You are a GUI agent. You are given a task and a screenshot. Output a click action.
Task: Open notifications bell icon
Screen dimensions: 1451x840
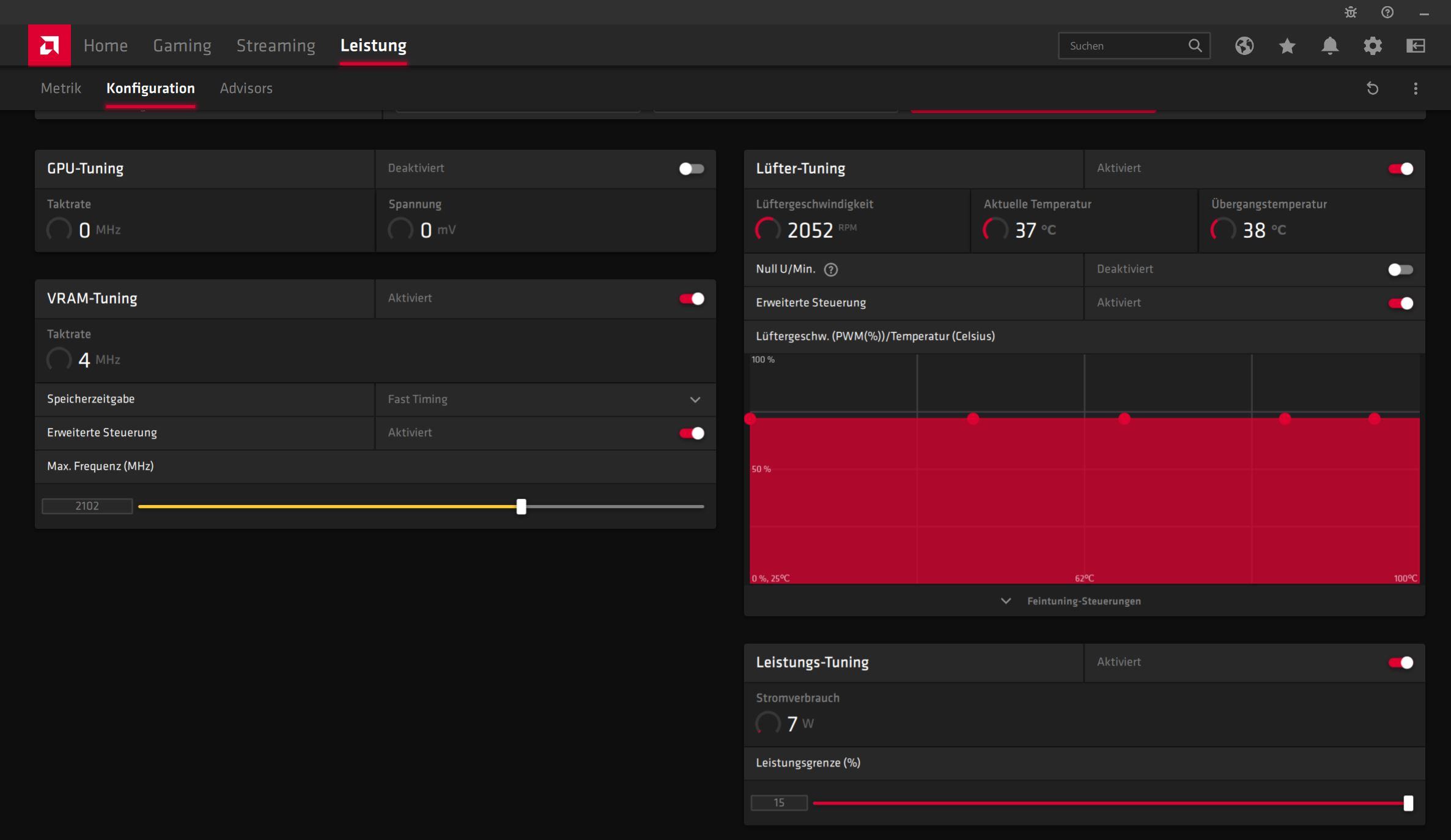click(1330, 46)
